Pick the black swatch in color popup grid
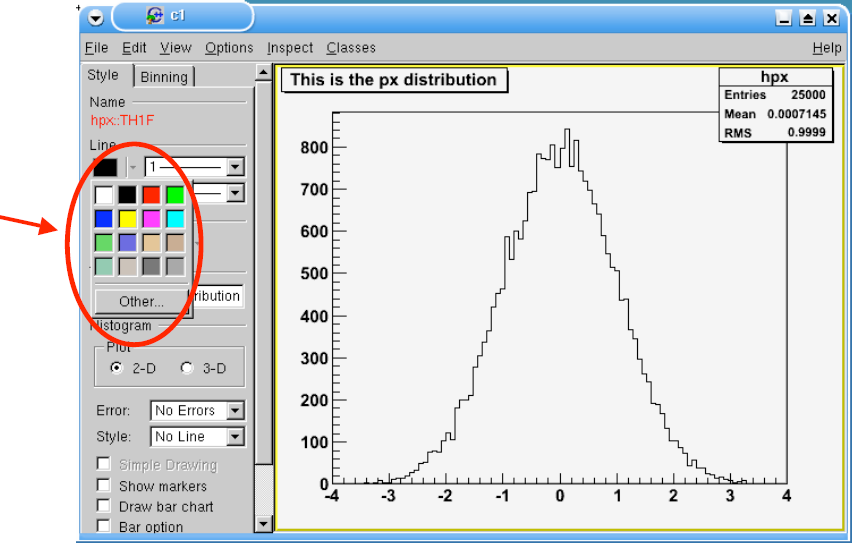Image resolution: width=853 pixels, height=549 pixels. click(x=127, y=195)
